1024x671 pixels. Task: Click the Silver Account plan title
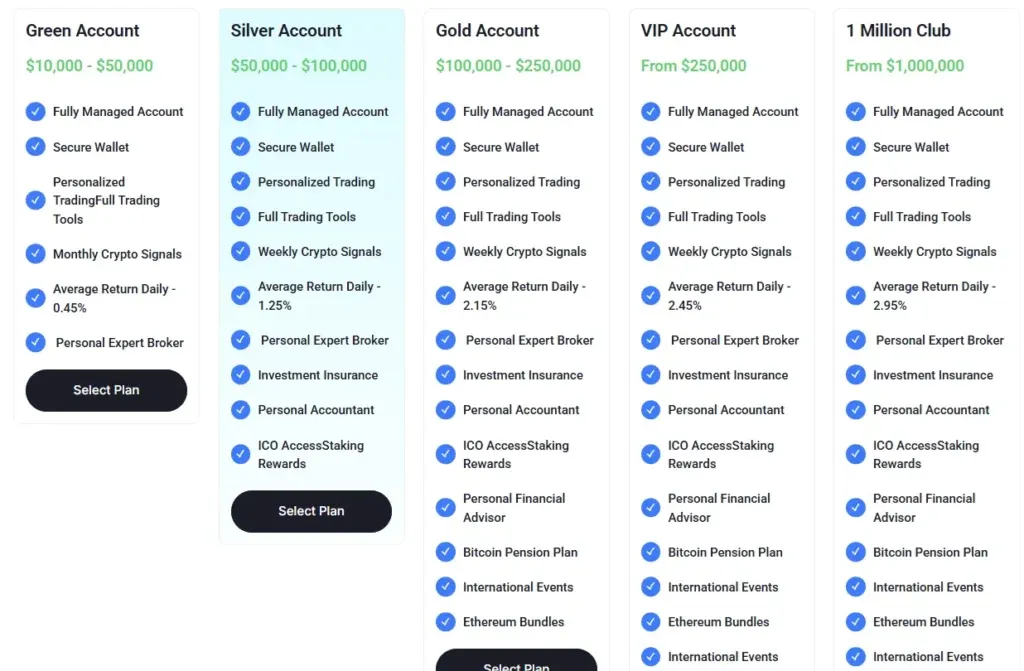[287, 31]
